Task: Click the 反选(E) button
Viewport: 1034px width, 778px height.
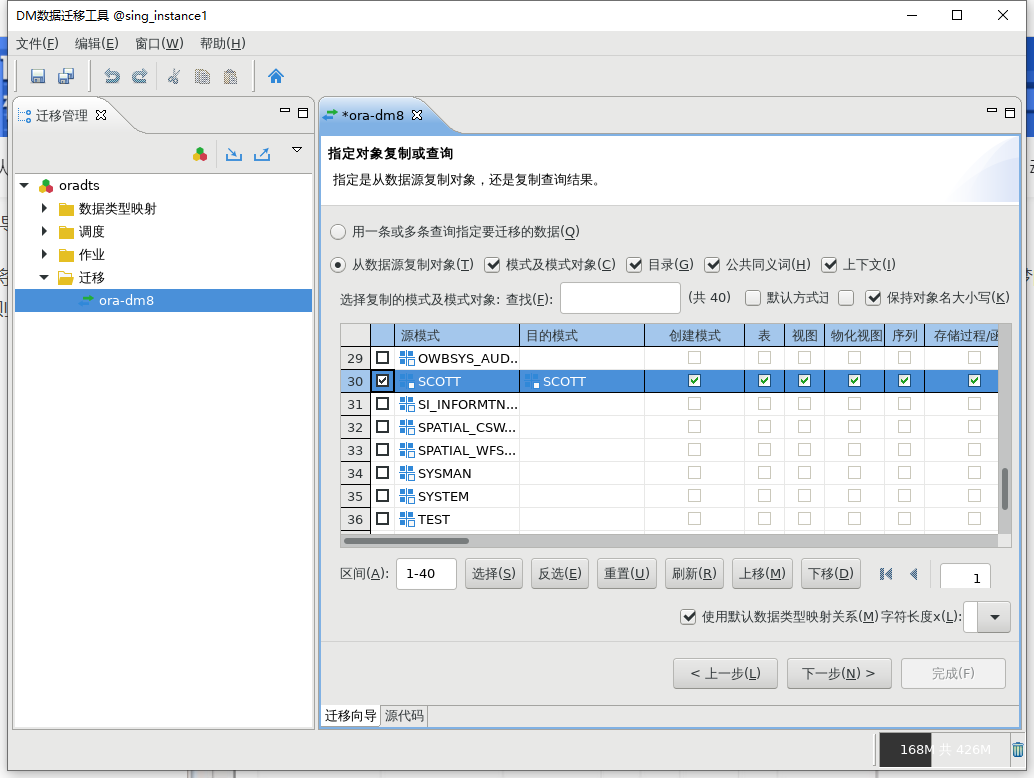Action: coord(560,573)
